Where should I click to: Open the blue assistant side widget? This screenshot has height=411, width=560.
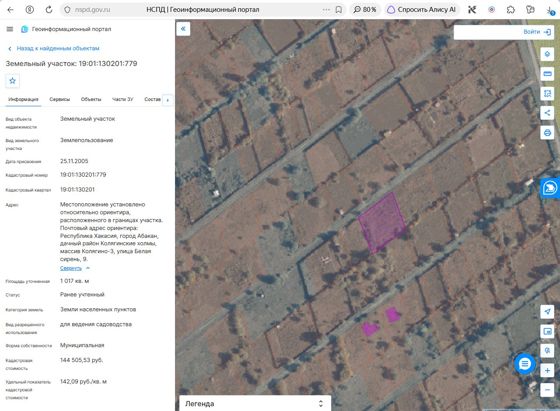click(x=550, y=188)
